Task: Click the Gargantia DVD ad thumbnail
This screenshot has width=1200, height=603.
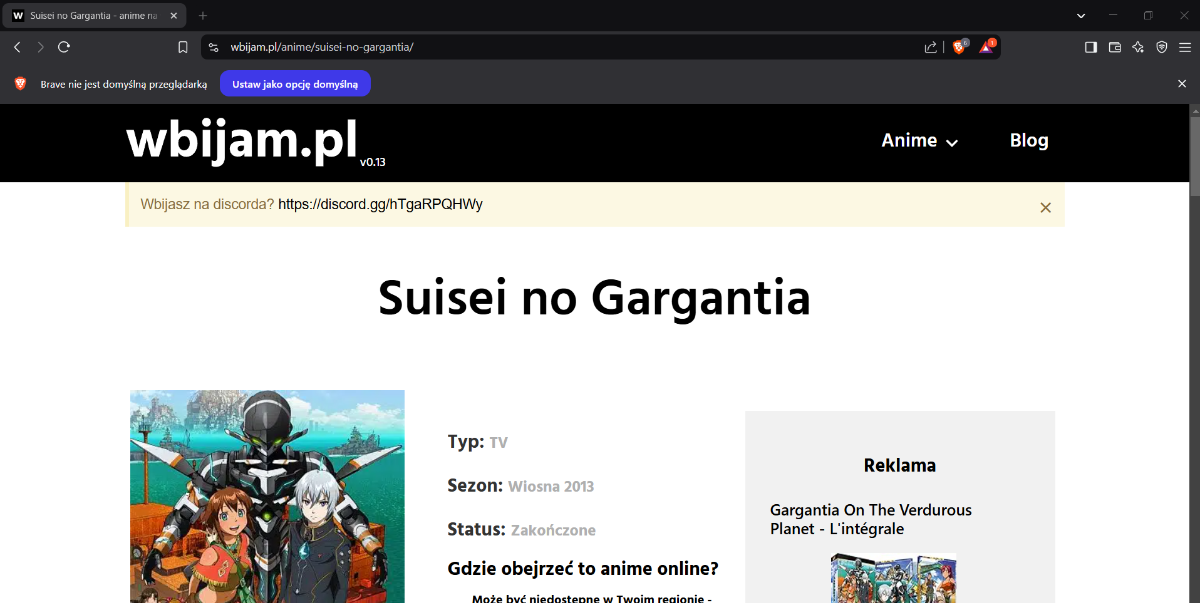Action: [x=893, y=578]
